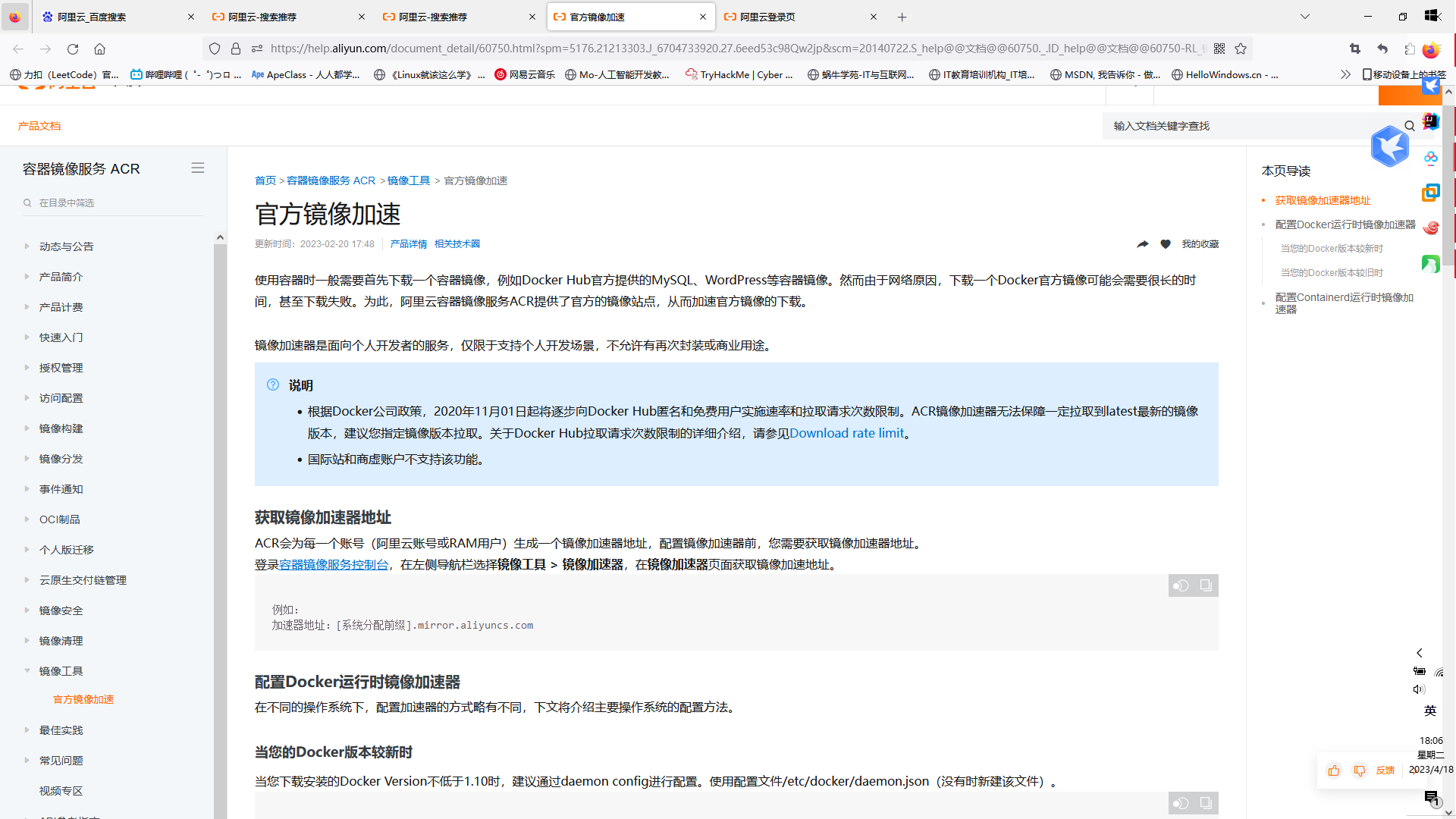
Task: Expand the 动态与公告 tree node
Action: click(27, 246)
